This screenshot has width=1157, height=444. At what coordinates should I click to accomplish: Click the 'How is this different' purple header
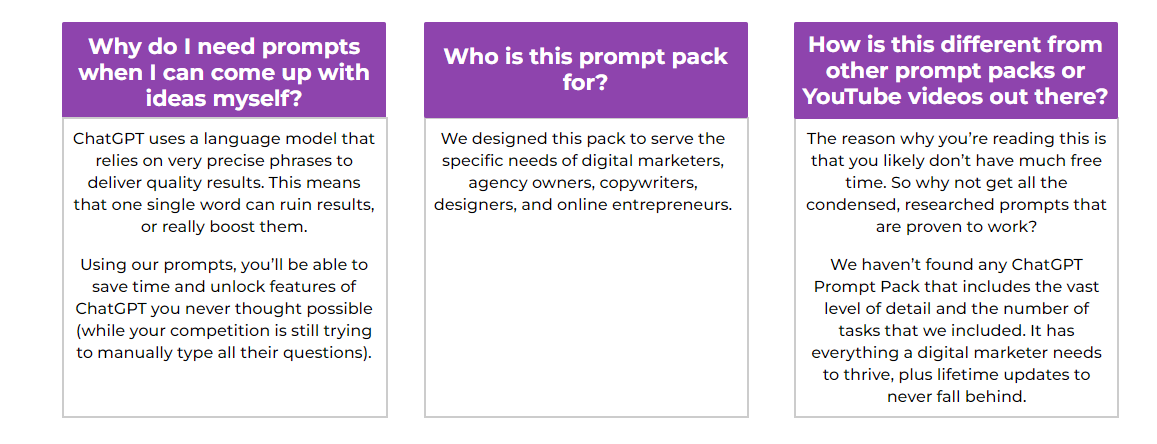956,70
